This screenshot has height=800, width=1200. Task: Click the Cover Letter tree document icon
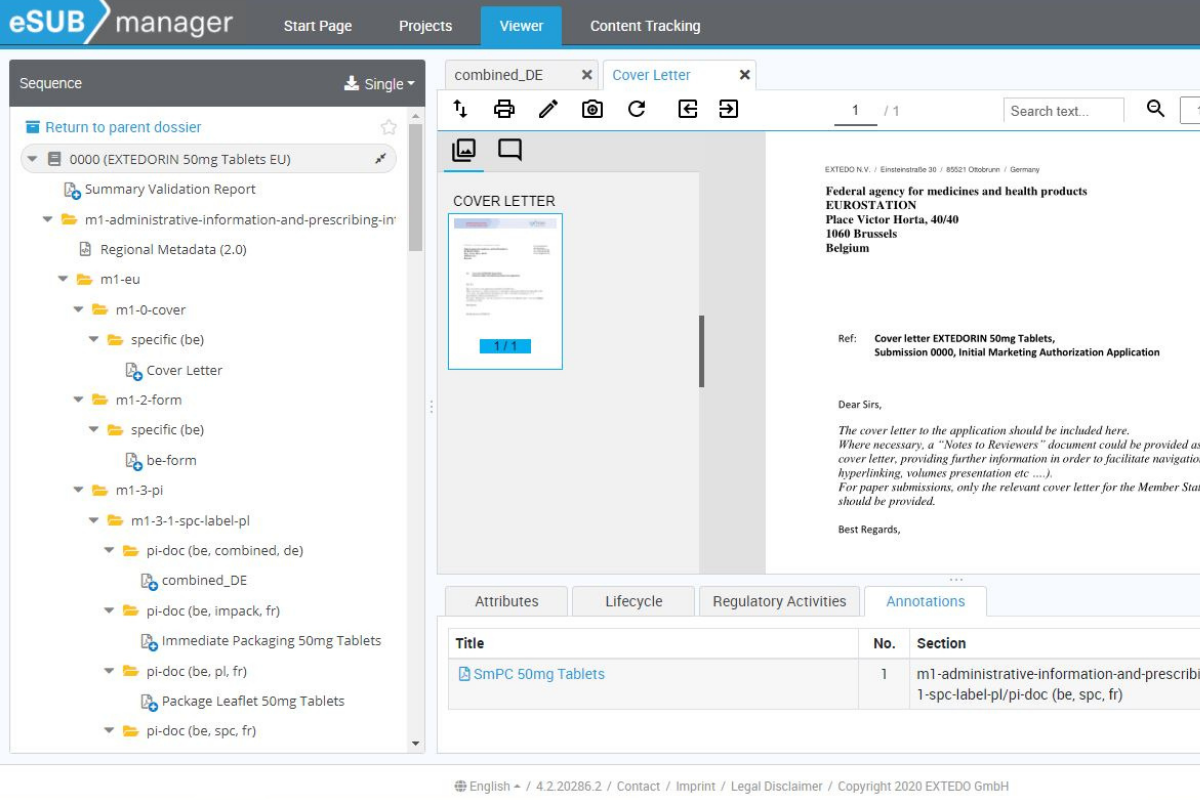pos(134,371)
